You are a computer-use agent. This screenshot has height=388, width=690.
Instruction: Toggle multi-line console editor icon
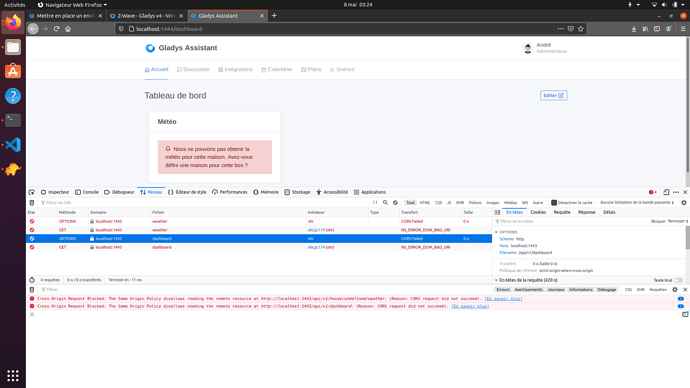(685, 315)
